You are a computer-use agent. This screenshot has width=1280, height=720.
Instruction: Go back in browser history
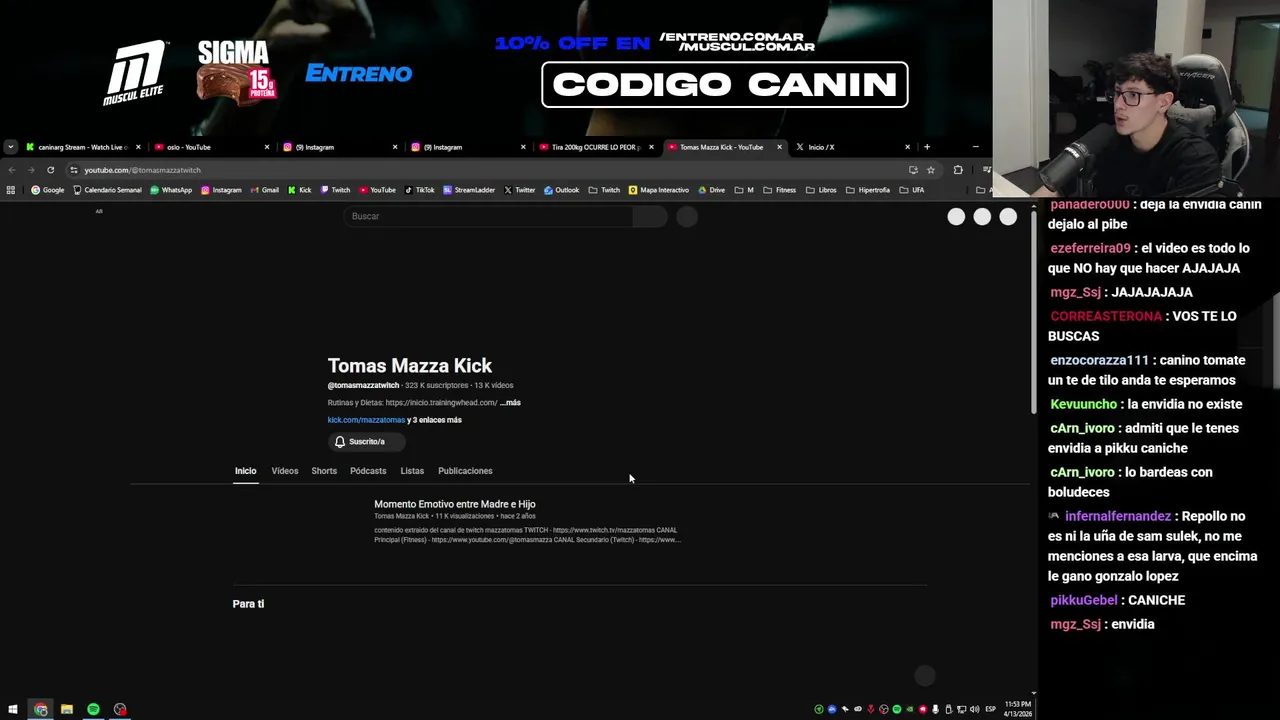pos(11,170)
